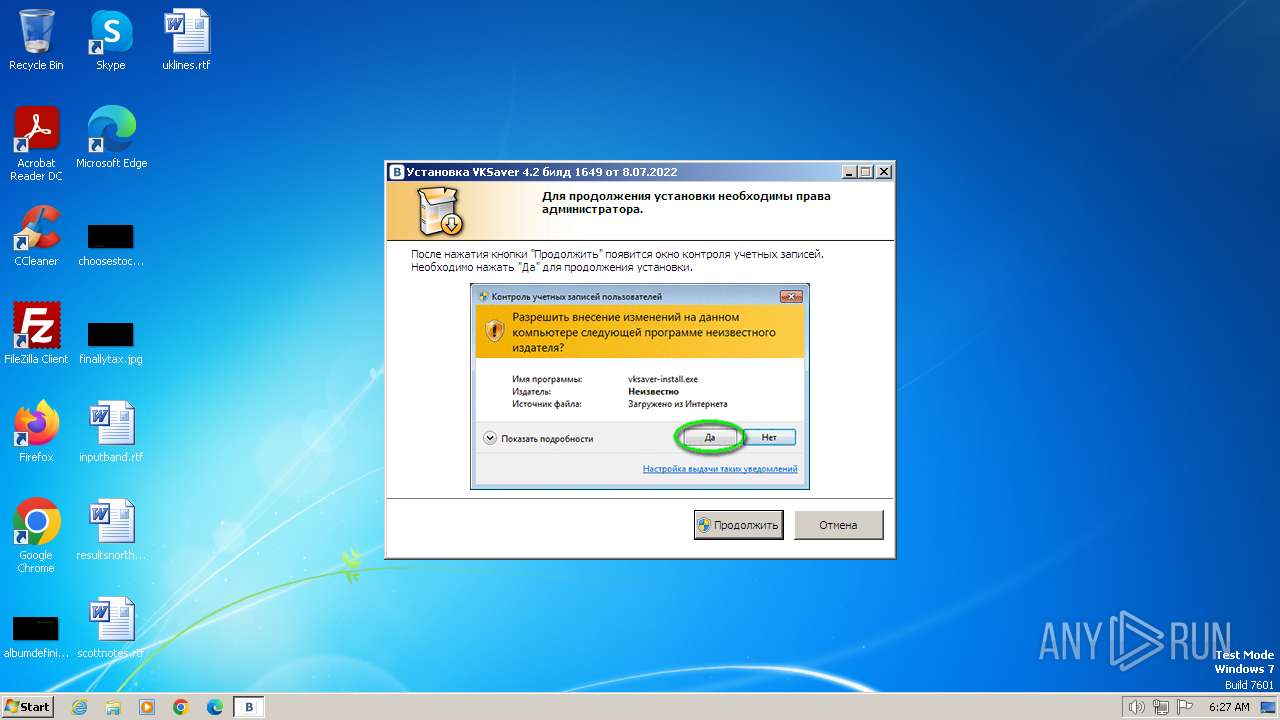The height and width of the screenshot is (720, 1280).
Task: Open the Windows Start menu
Action: point(28,706)
